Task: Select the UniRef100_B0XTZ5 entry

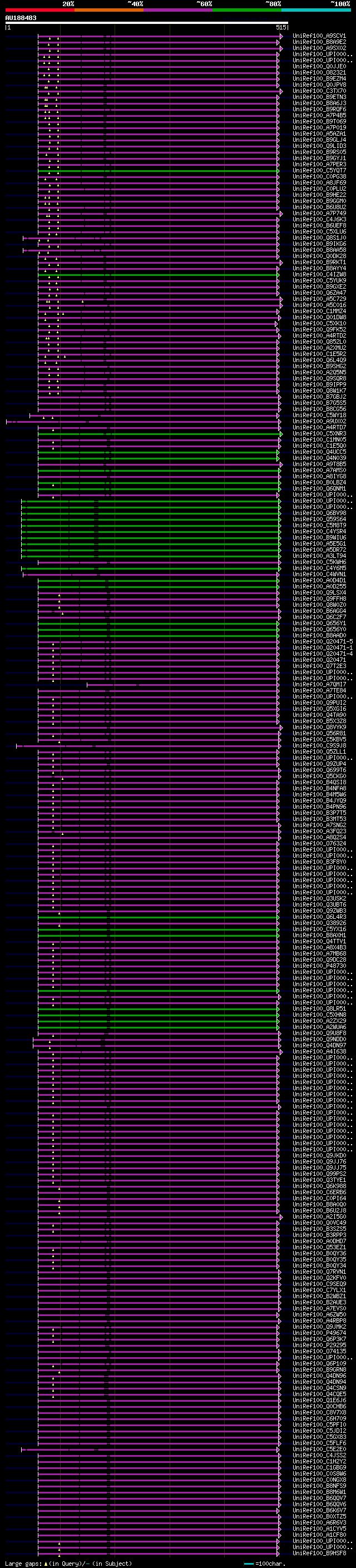Action: (x=319, y=1516)
